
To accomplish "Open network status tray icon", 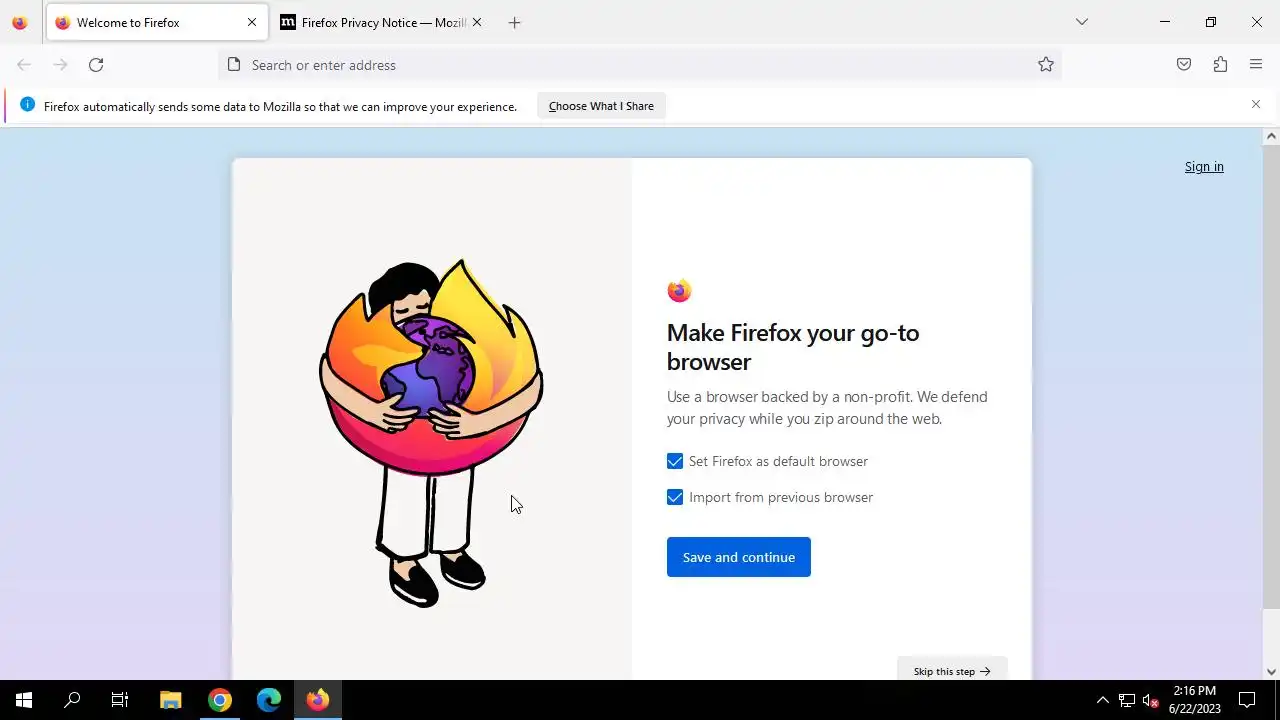I will [1127, 700].
